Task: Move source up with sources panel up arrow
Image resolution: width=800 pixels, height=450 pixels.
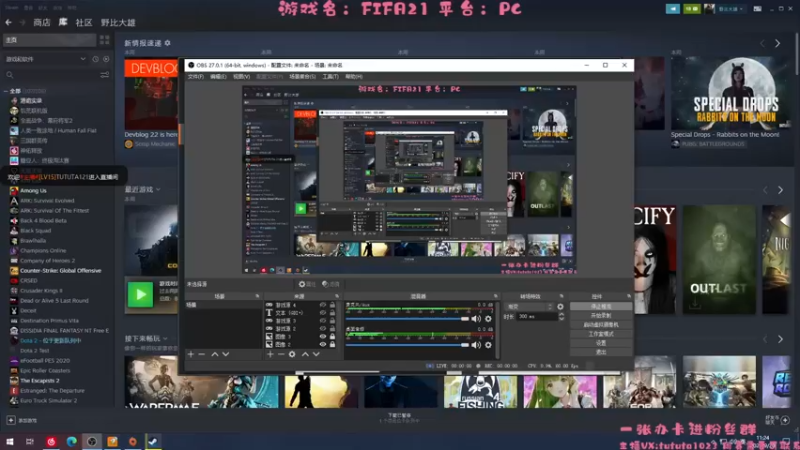Action: 305,354
